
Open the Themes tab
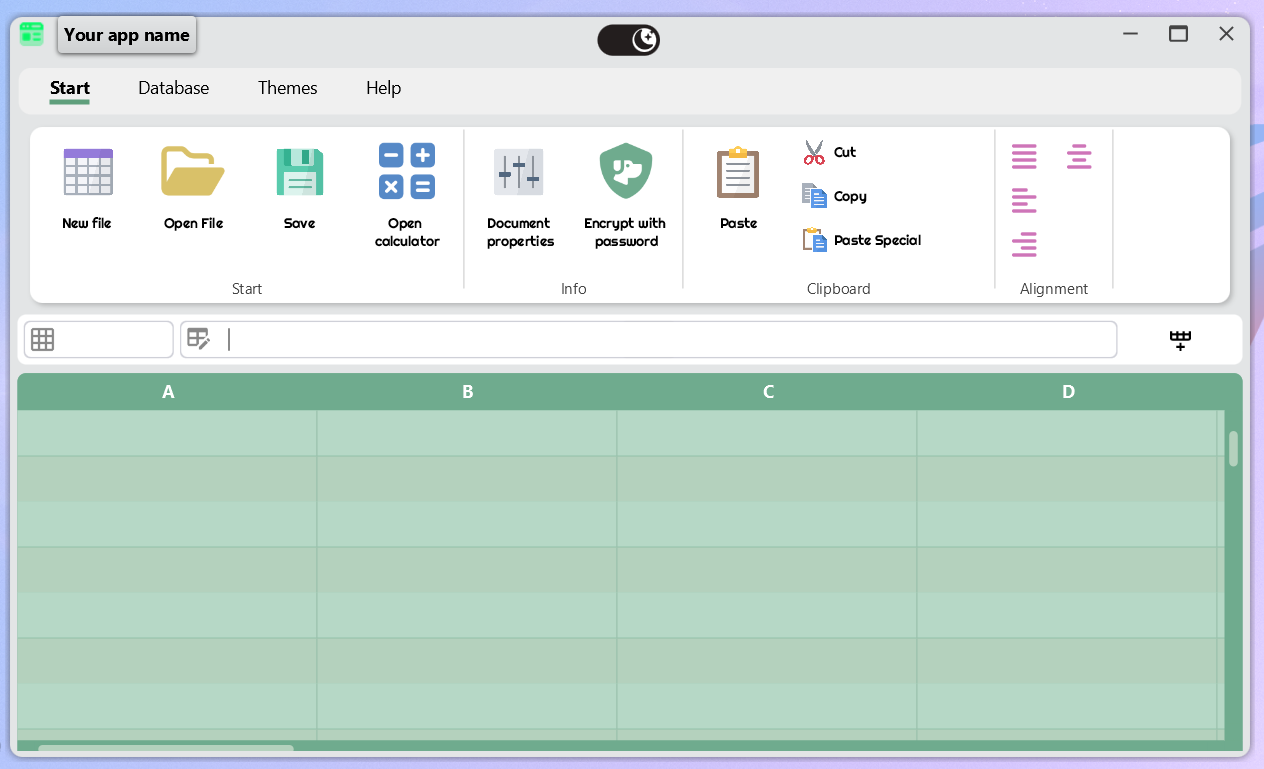(288, 88)
